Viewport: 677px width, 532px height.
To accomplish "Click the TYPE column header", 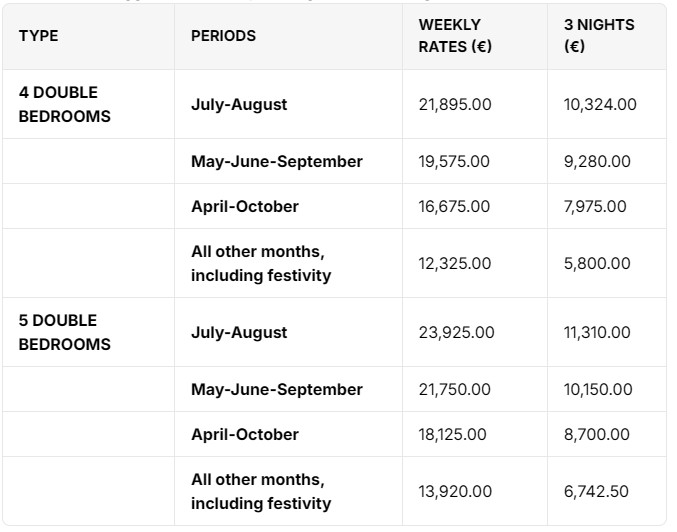I will tap(38, 36).
